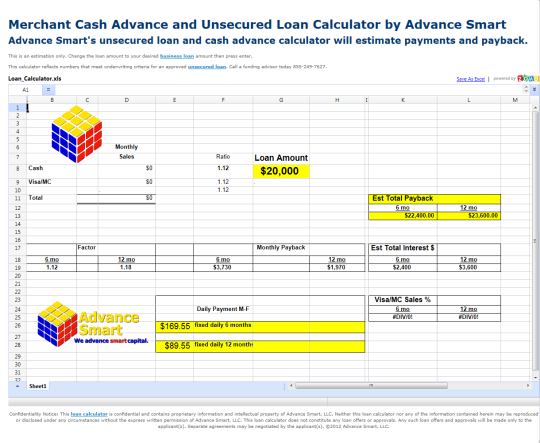Viewport: 540px width, 443px height.
Task: Select row header 13
Action: [x=18, y=216]
